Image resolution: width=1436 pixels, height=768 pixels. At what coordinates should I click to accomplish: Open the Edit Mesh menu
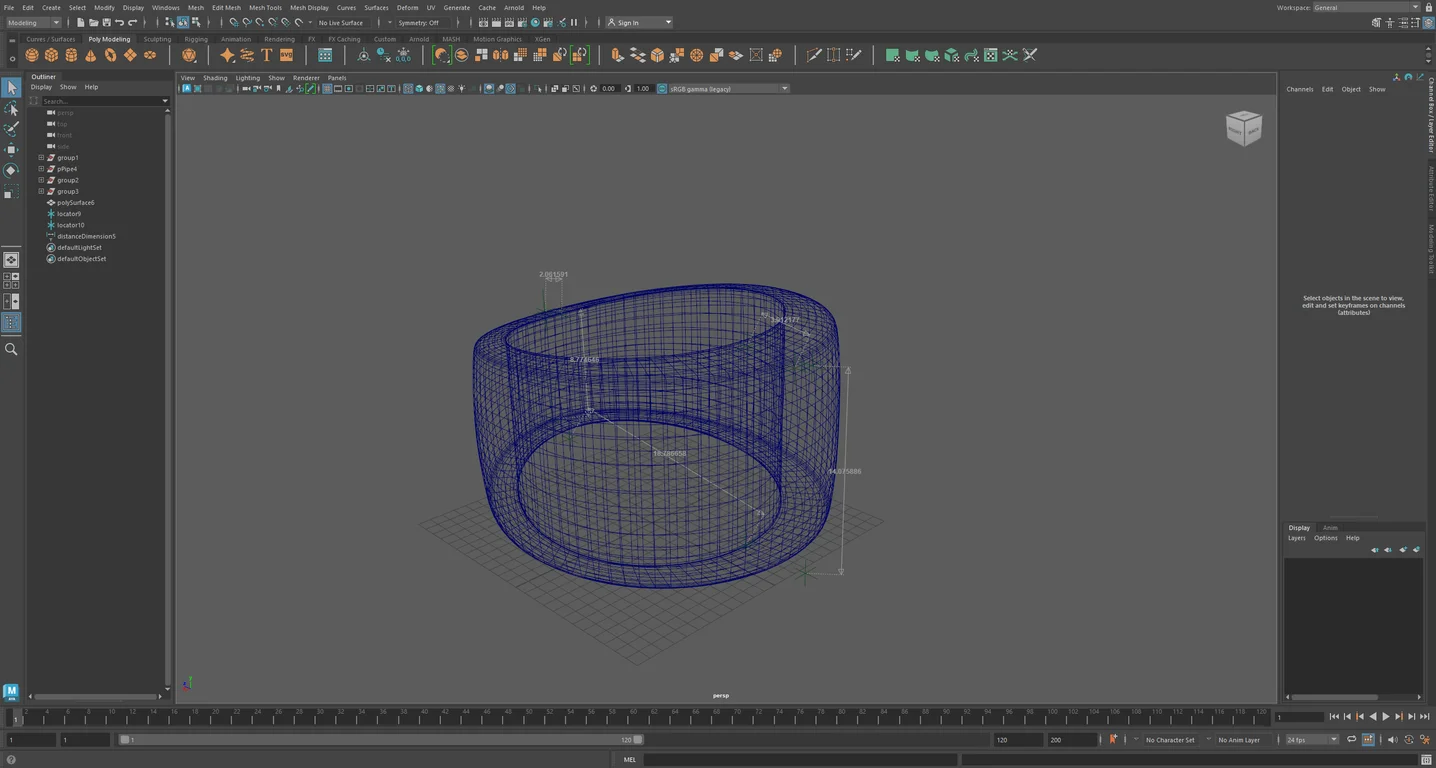coord(226,7)
